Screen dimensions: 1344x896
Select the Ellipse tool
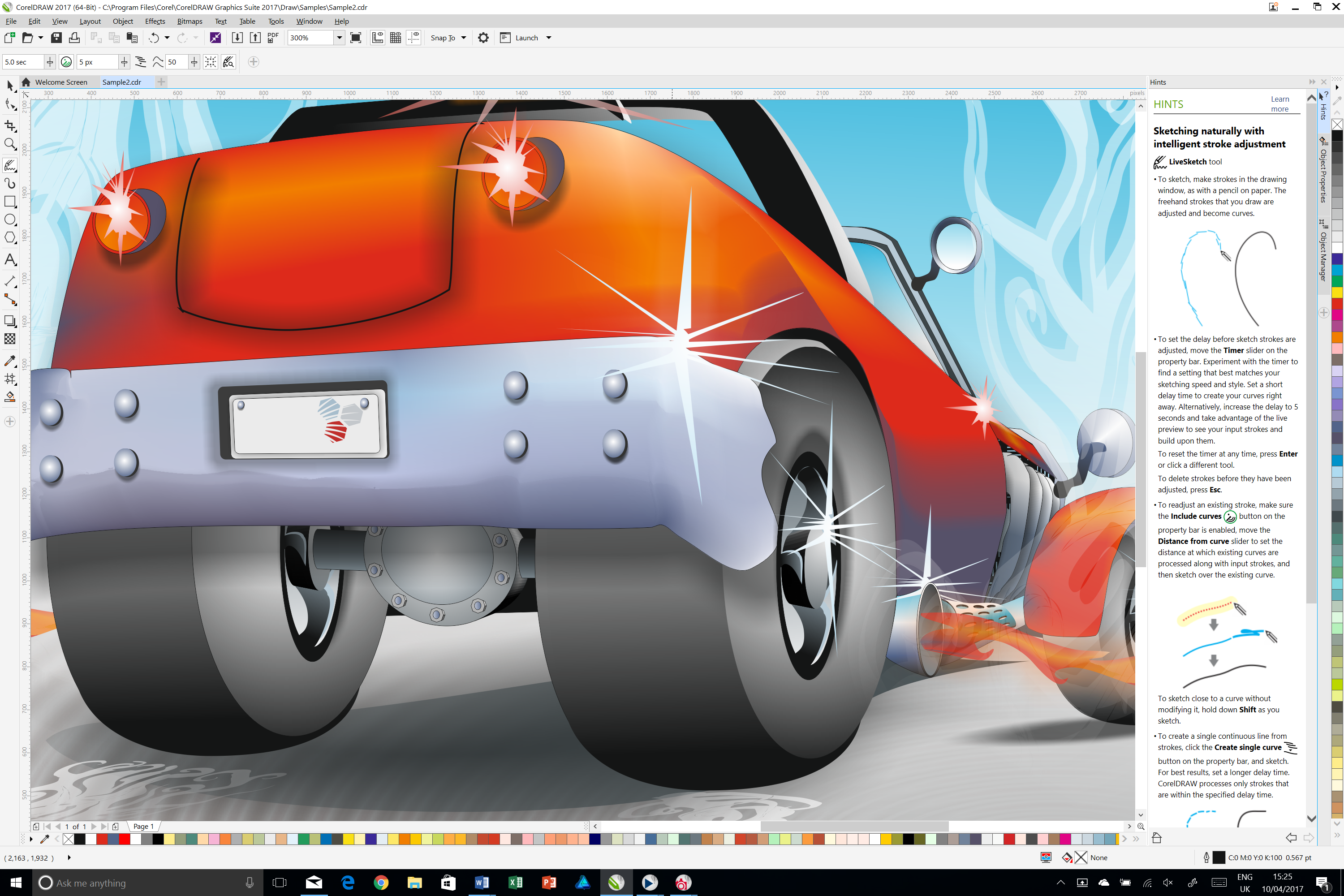[10, 220]
